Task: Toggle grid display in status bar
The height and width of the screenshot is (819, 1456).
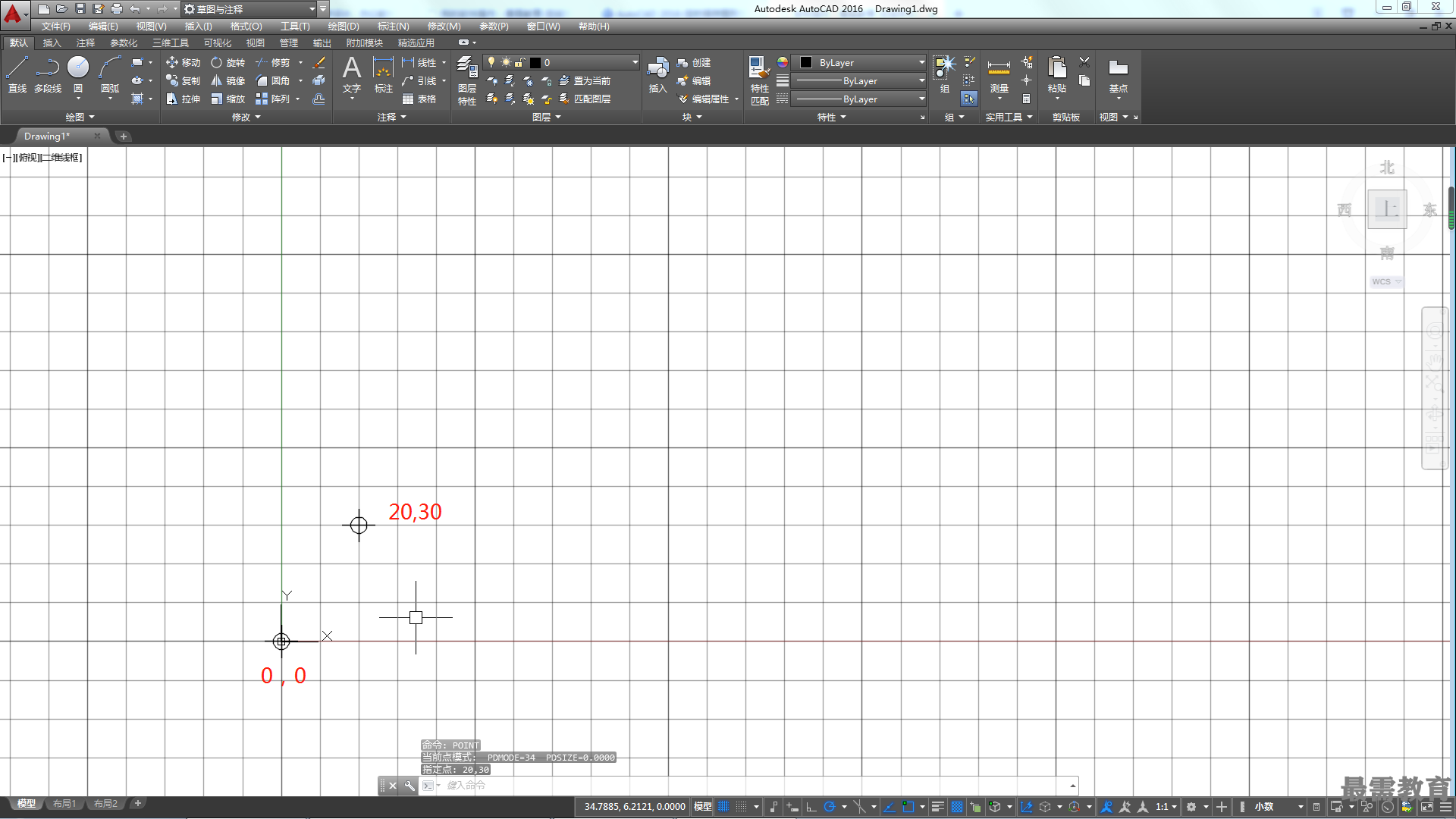Action: tap(723, 807)
